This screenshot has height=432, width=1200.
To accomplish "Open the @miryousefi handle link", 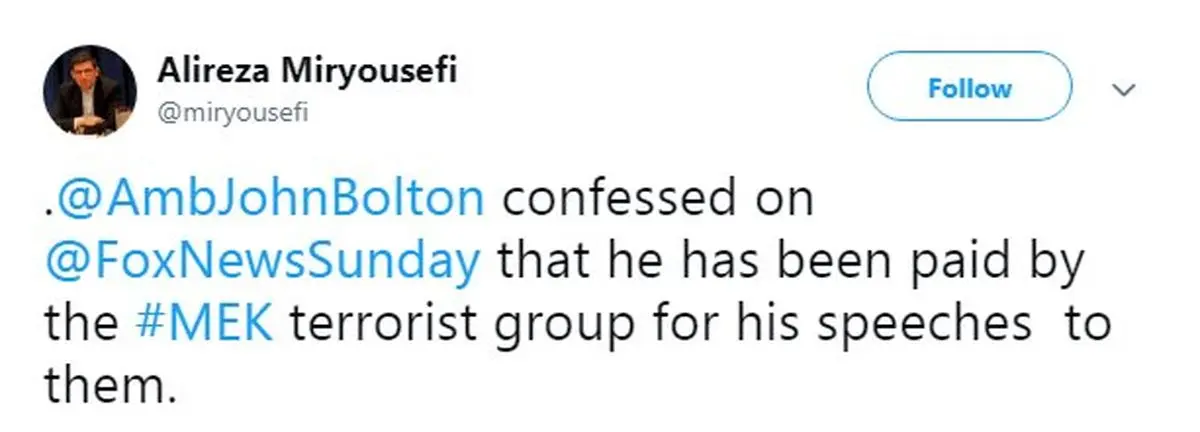I will (x=232, y=113).
